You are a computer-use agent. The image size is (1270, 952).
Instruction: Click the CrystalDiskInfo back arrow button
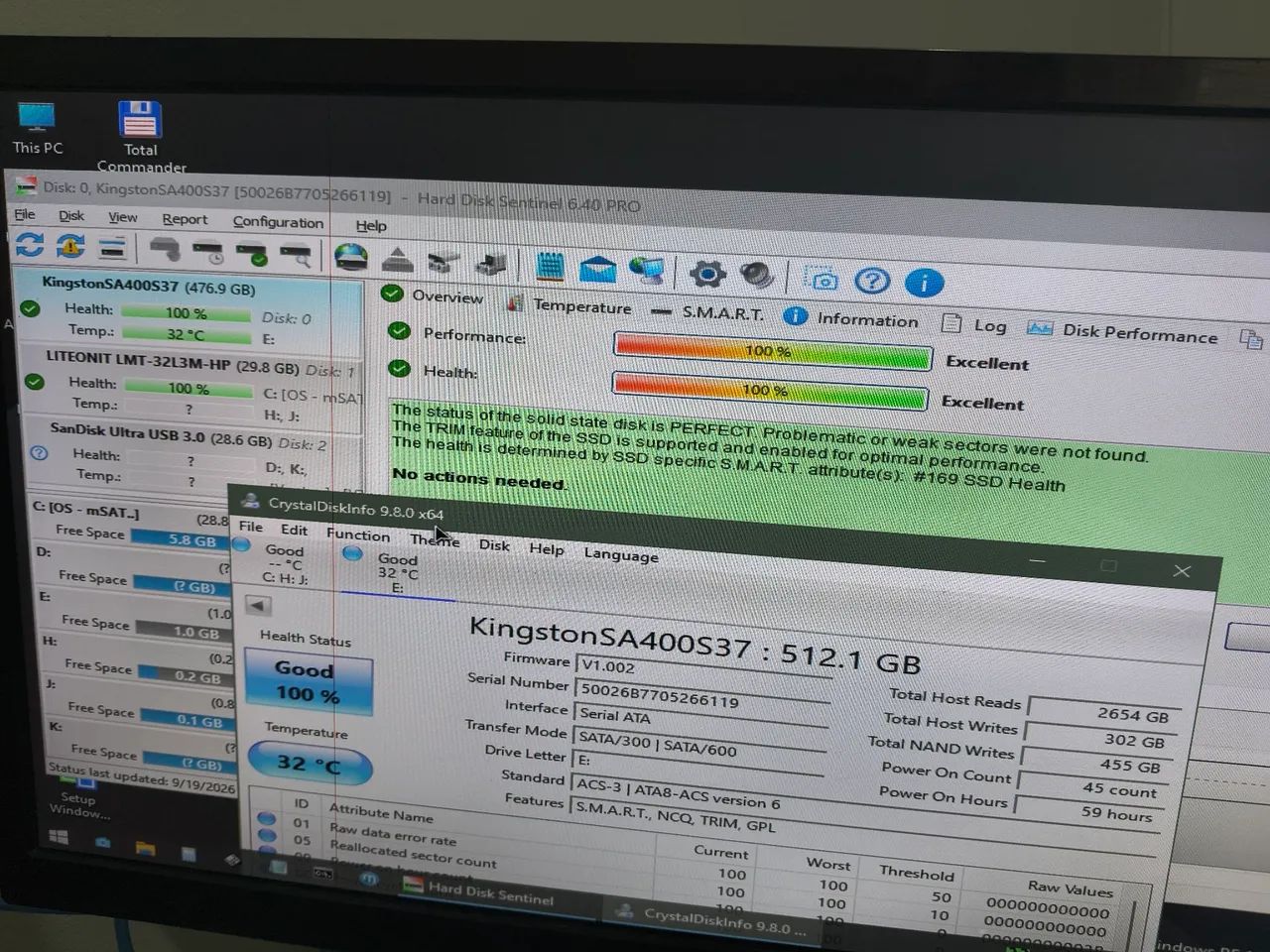[x=257, y=605]
